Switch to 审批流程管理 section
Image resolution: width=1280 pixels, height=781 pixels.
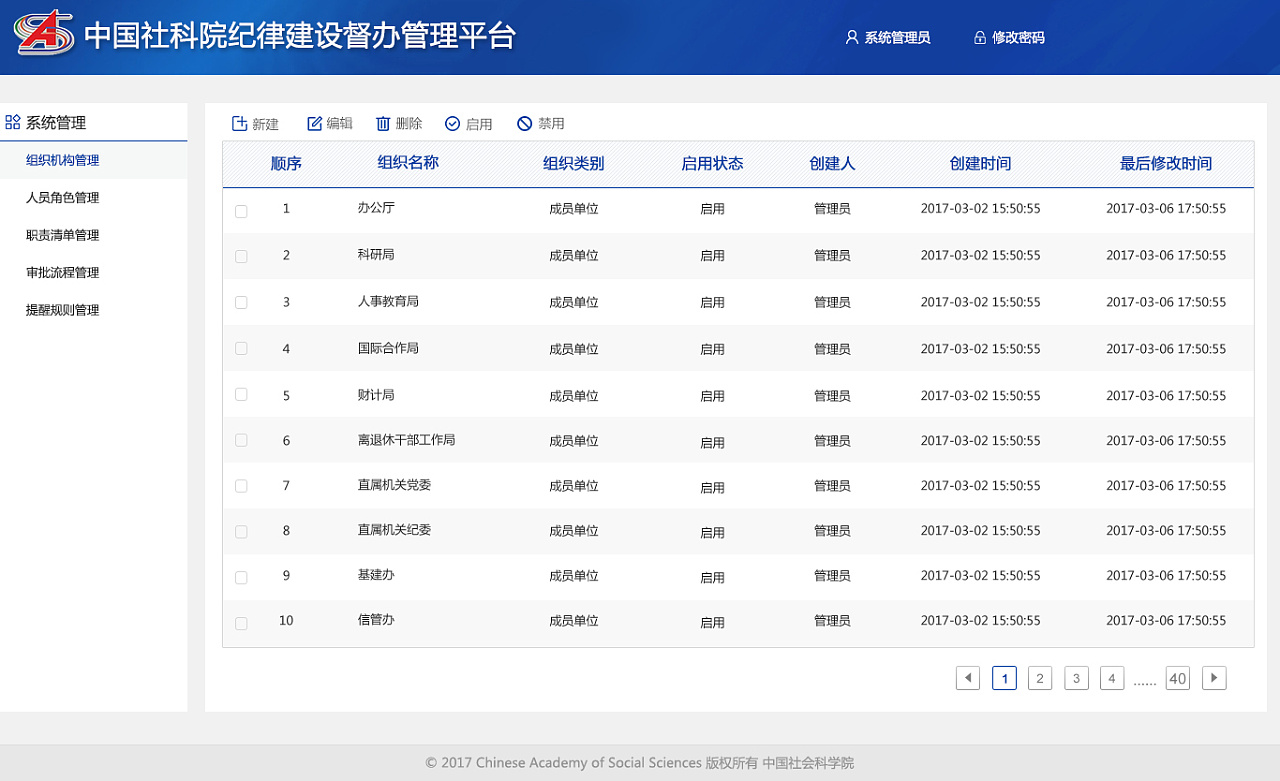tap(62, 272)
